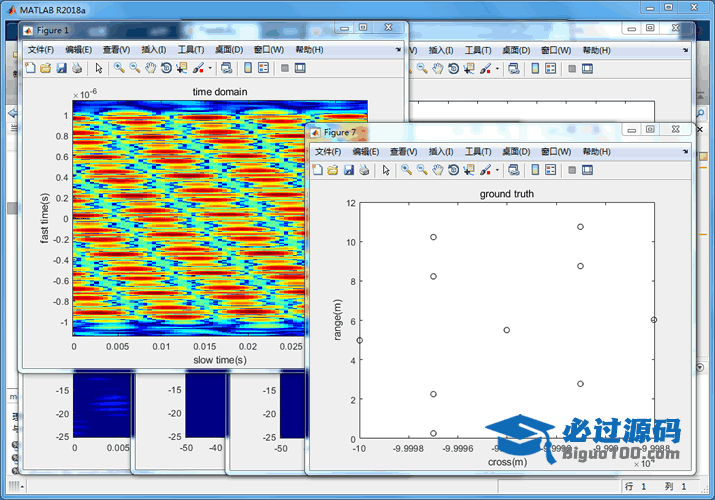
Task: Insert colorbar via Figure 1 toolbar icon
Action: point(248,68)
